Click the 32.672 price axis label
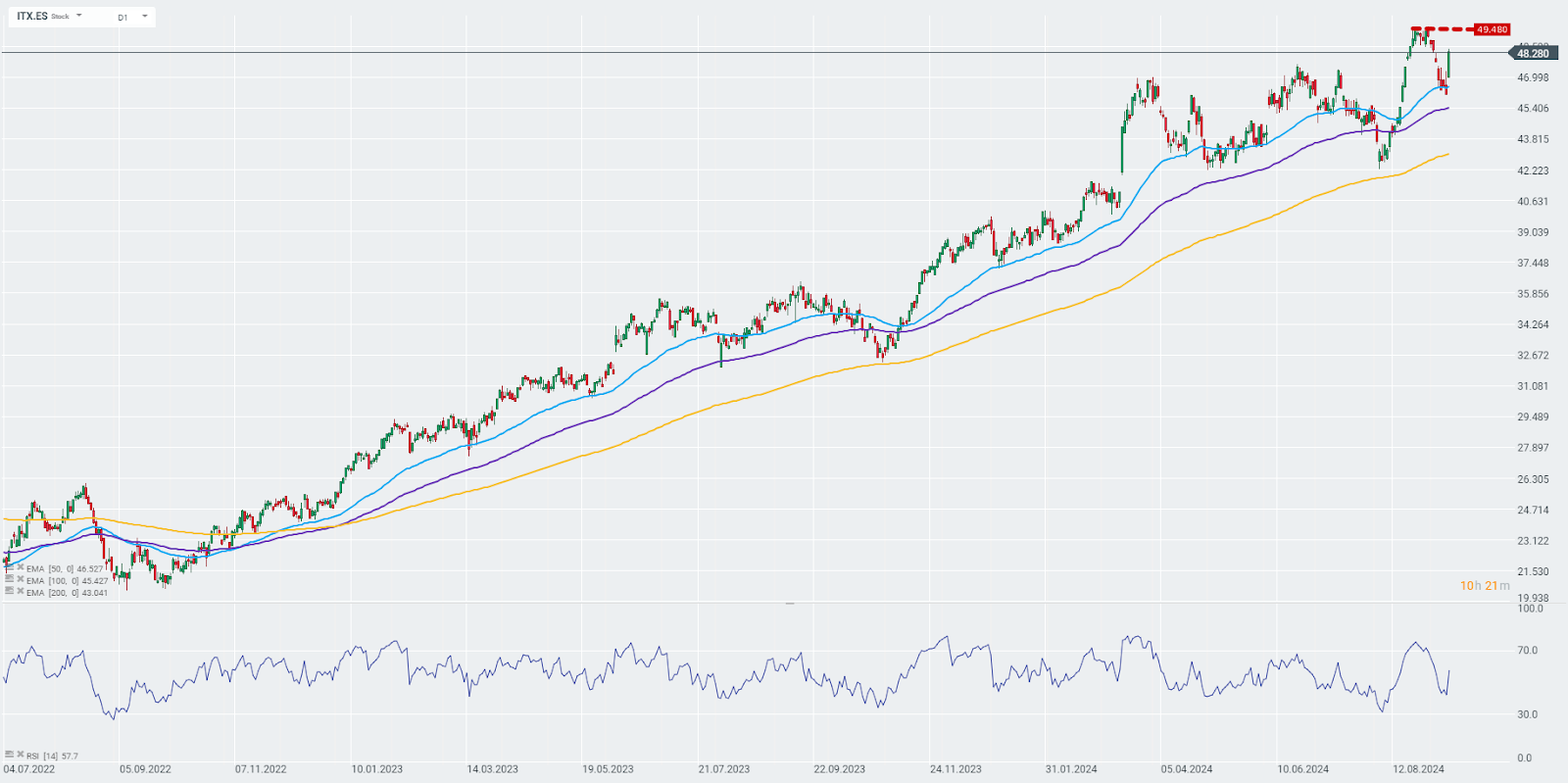 pyautogui.click(x=1533, y=355)
